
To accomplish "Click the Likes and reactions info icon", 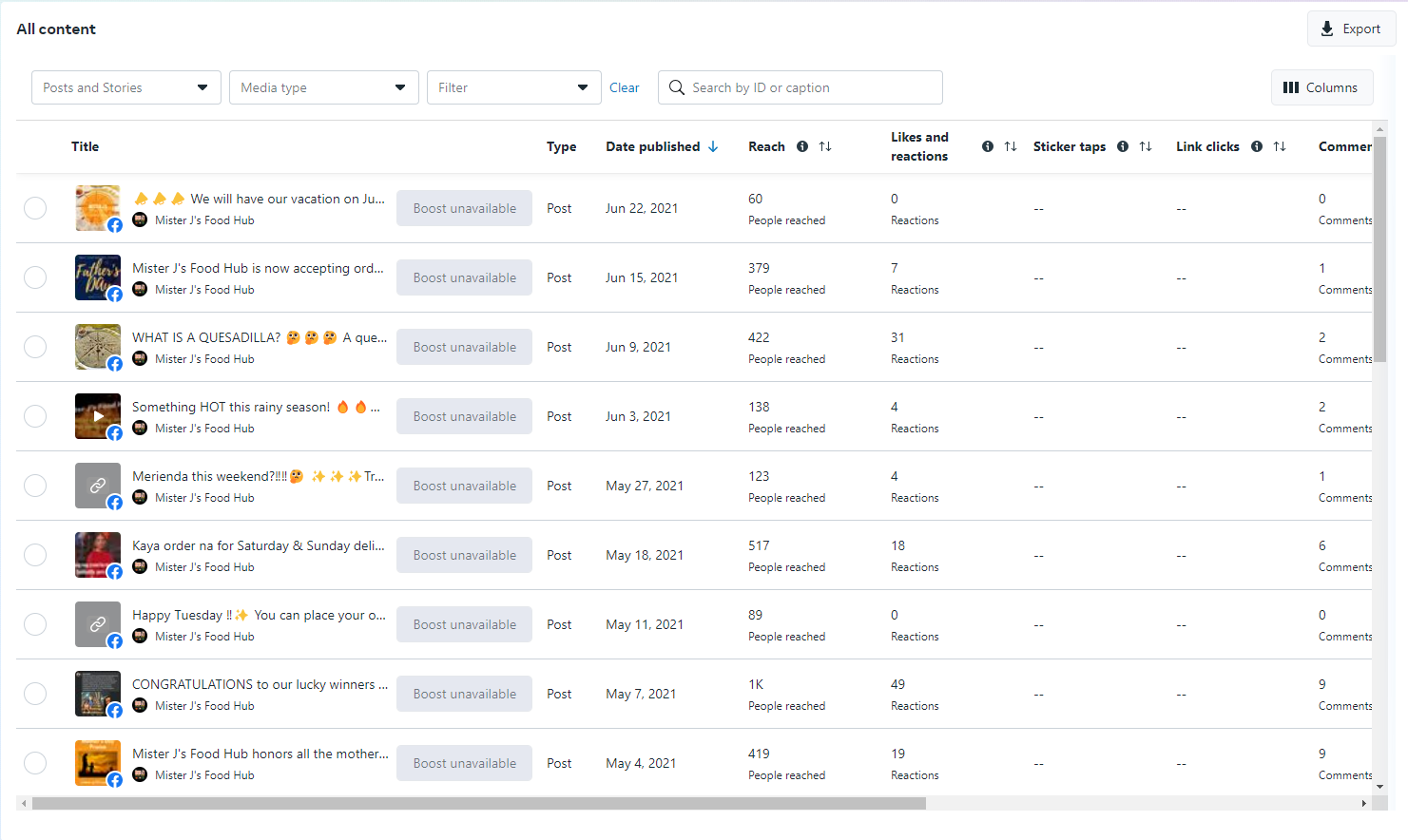I will coord(988,146).
